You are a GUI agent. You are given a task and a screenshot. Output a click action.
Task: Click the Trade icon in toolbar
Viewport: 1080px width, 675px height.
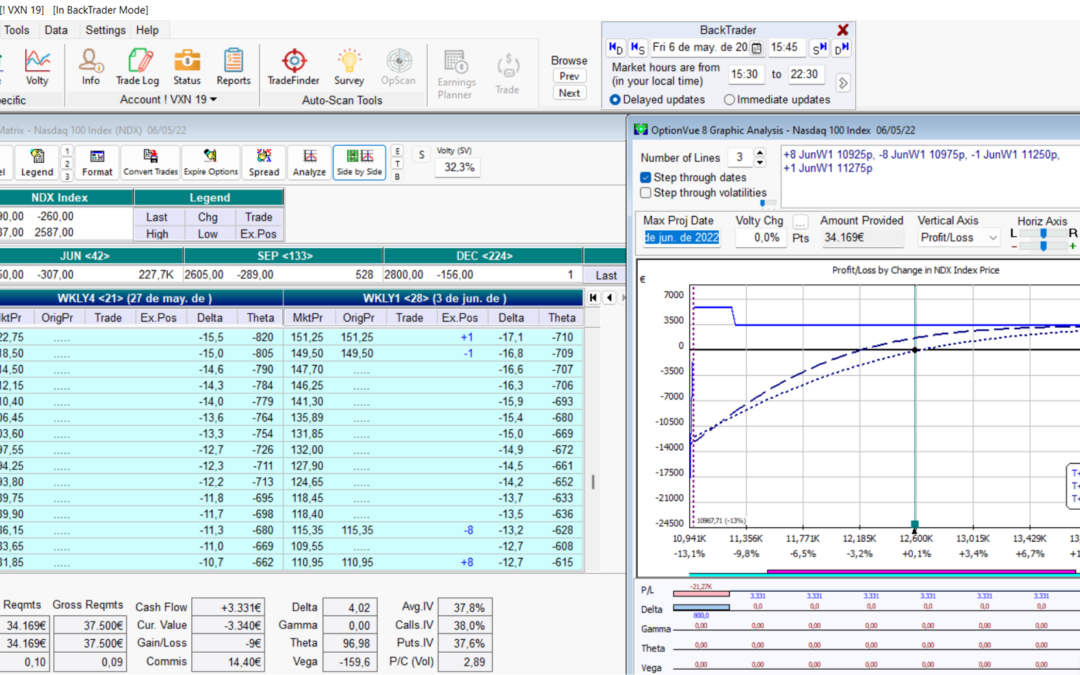point(508,74)
